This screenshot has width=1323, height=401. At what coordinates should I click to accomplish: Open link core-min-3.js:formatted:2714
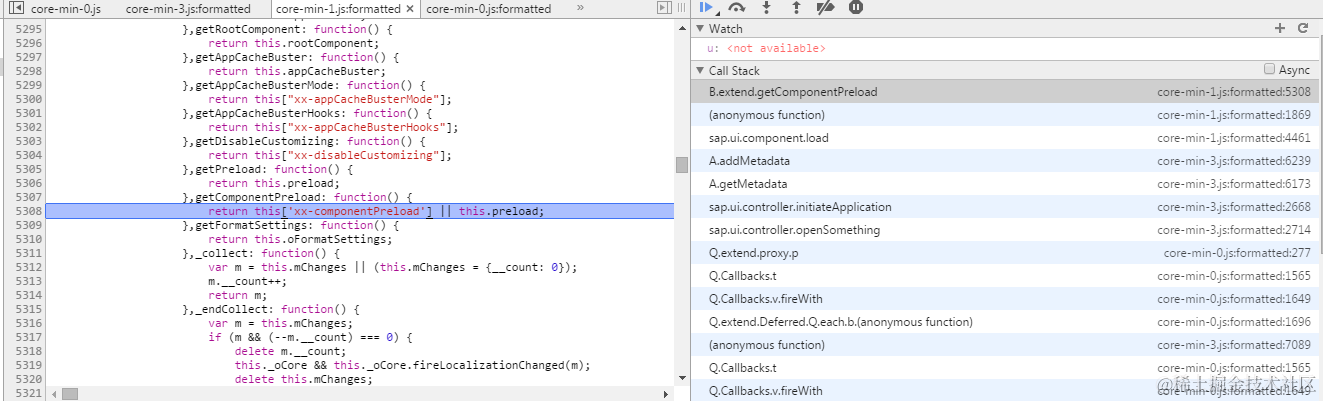pyautogui.click(x=1234, y=230)
